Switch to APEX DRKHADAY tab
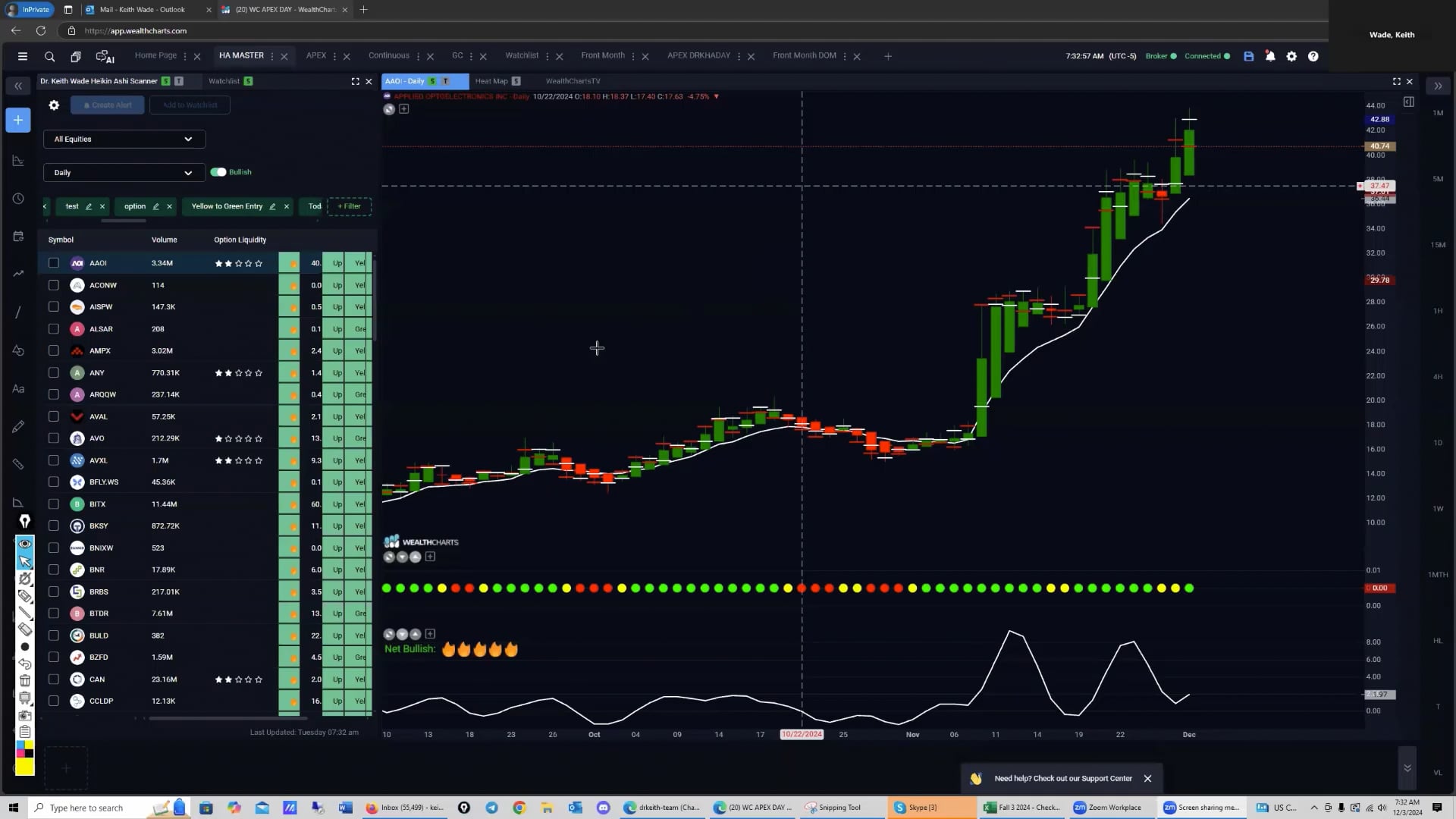Image resolution: width=1456 pixels, height=819 pixels. tap(698, 55)
